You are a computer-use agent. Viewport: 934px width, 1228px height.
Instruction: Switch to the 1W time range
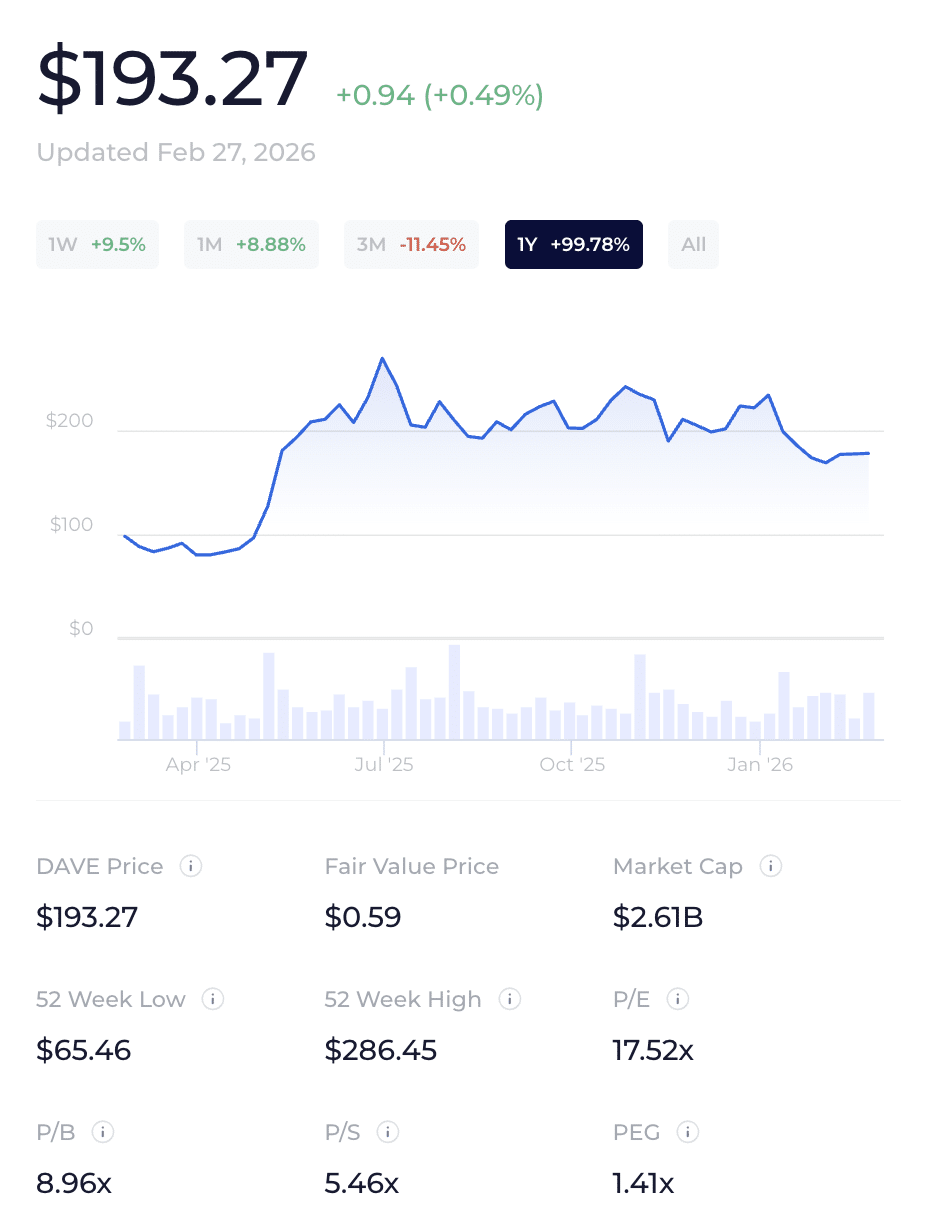click(97, 245)
